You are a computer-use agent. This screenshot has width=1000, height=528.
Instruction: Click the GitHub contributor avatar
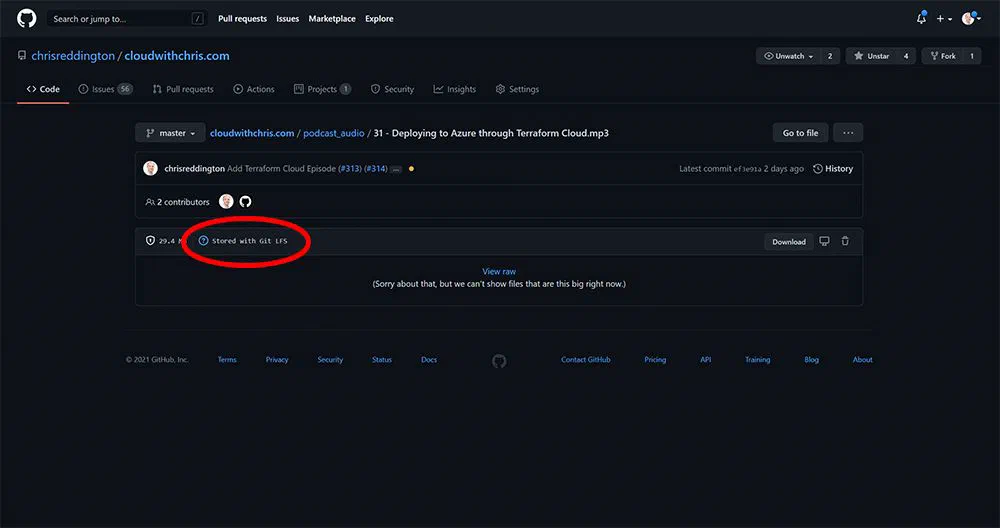(x=246, y=202)
